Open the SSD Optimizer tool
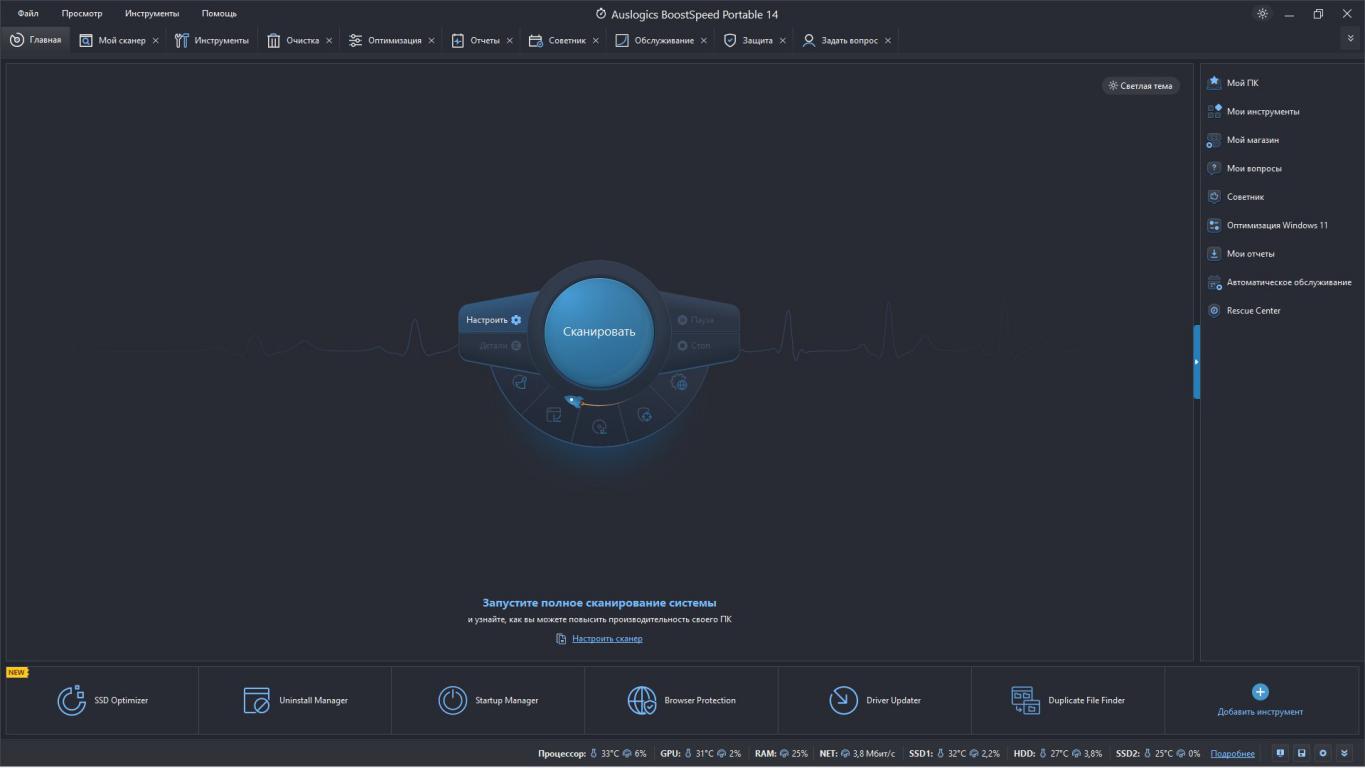 point(102,700)
